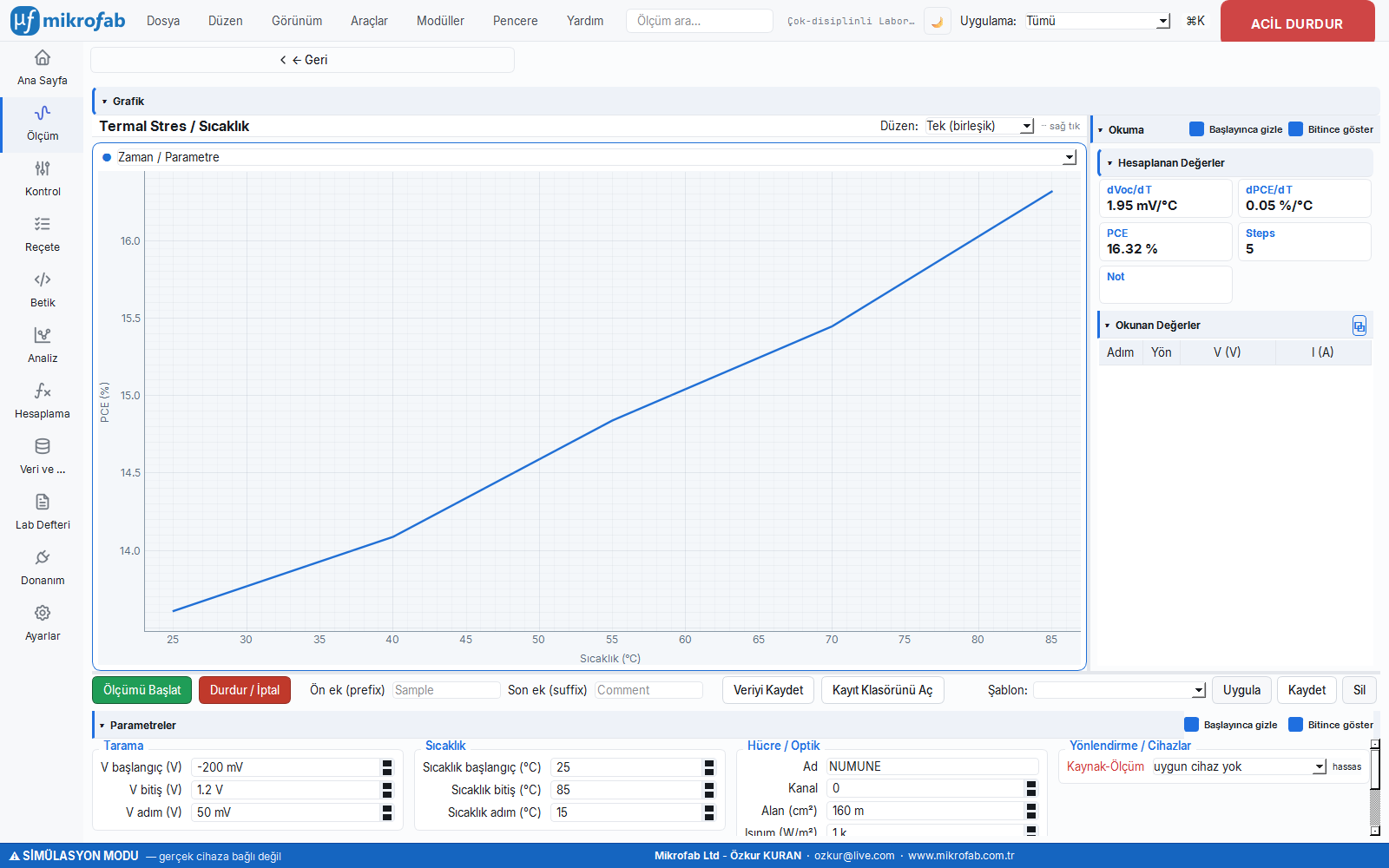Focus the Ad NUMUNE field
Viewport: 1389px width, 868px height.
click(932, 766)
